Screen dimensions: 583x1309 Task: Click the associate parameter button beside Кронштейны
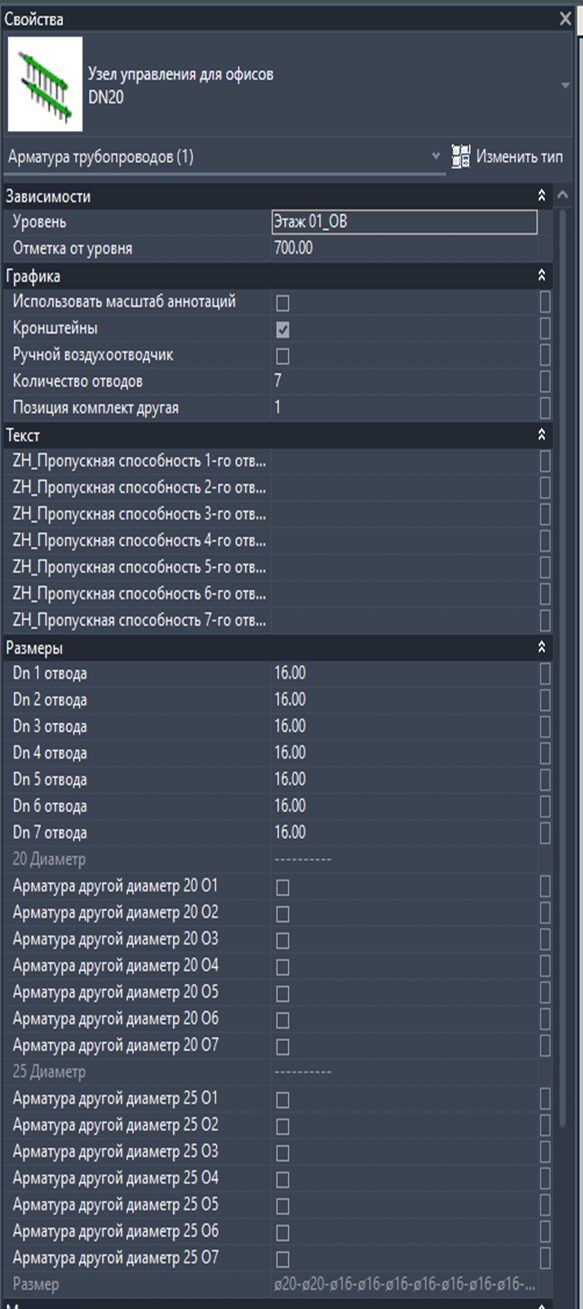(545, 329)
